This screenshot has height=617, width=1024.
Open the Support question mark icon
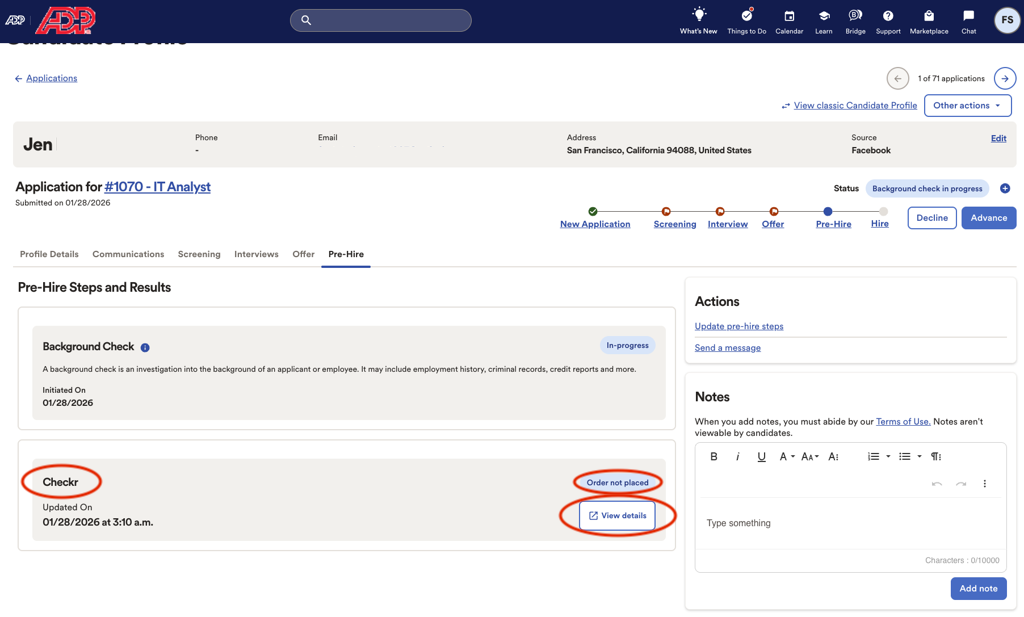[x=888, y=16]
